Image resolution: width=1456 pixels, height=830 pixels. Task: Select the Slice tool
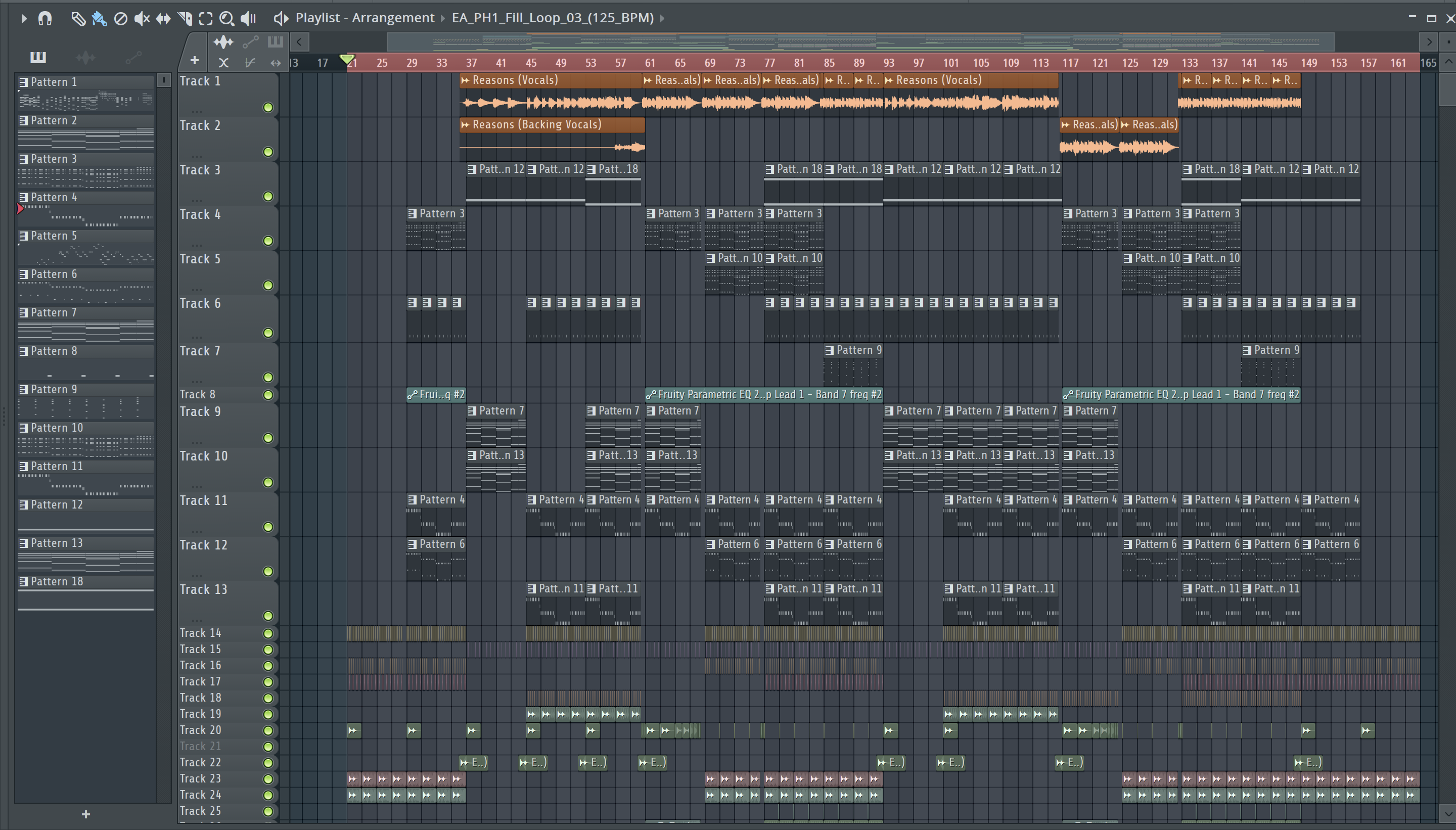tap(184, 18)
